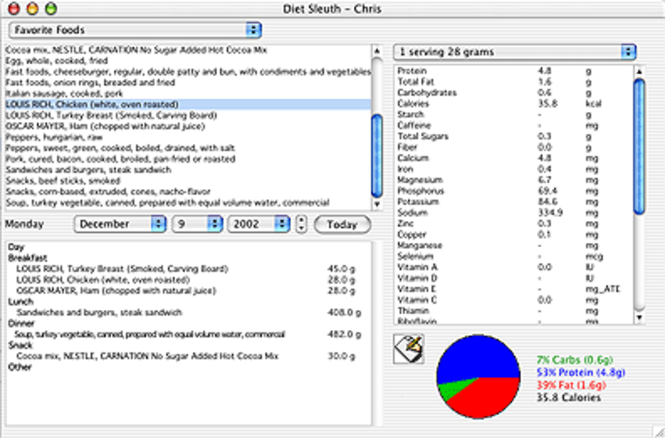Screen dimensions: 665x438
Task: Select LOUIS RICH Turkey Breast in favorites list
Action: click(187, 115)
